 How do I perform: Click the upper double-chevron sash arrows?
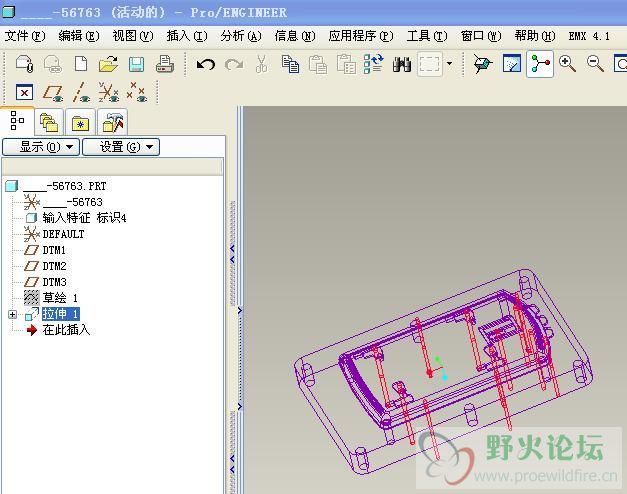click(x=232, y=254)
